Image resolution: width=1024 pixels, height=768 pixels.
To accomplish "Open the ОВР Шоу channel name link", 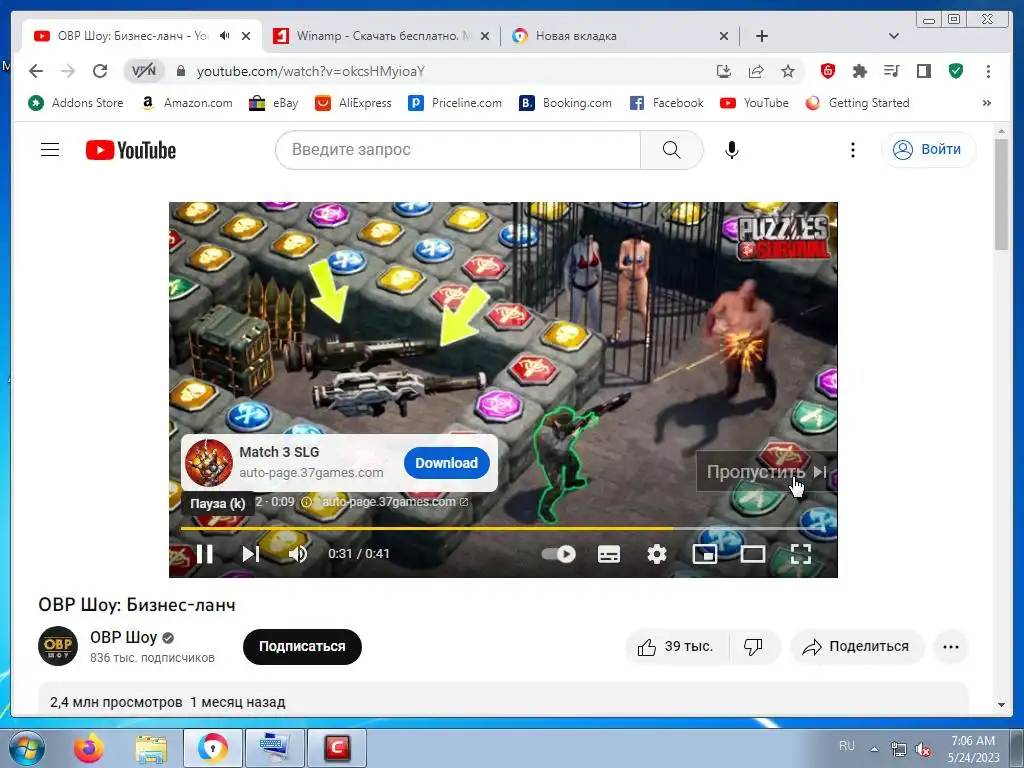I will 123,637.
